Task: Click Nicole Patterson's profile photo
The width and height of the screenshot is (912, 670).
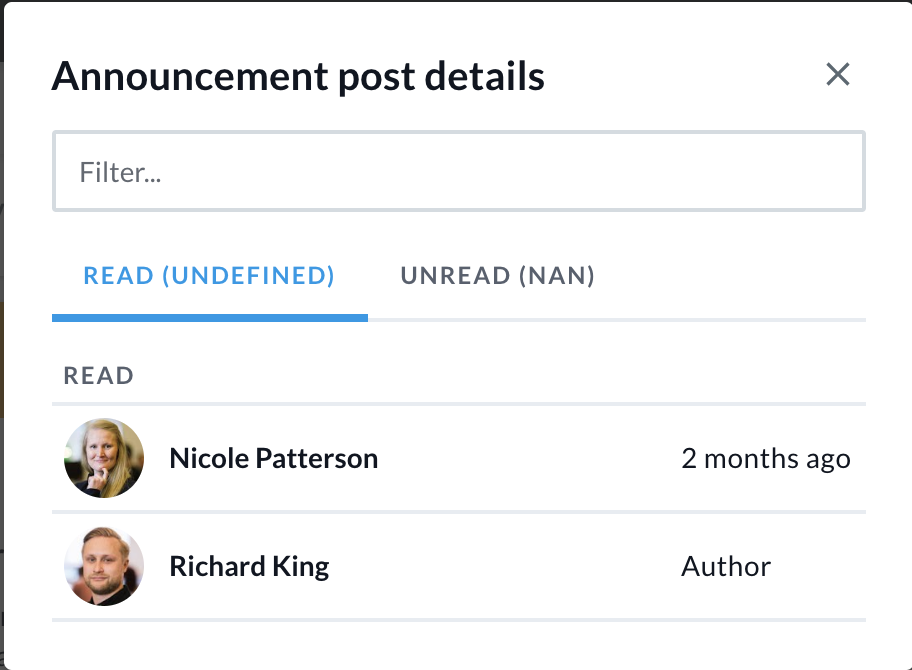Action: pos(104,459)
